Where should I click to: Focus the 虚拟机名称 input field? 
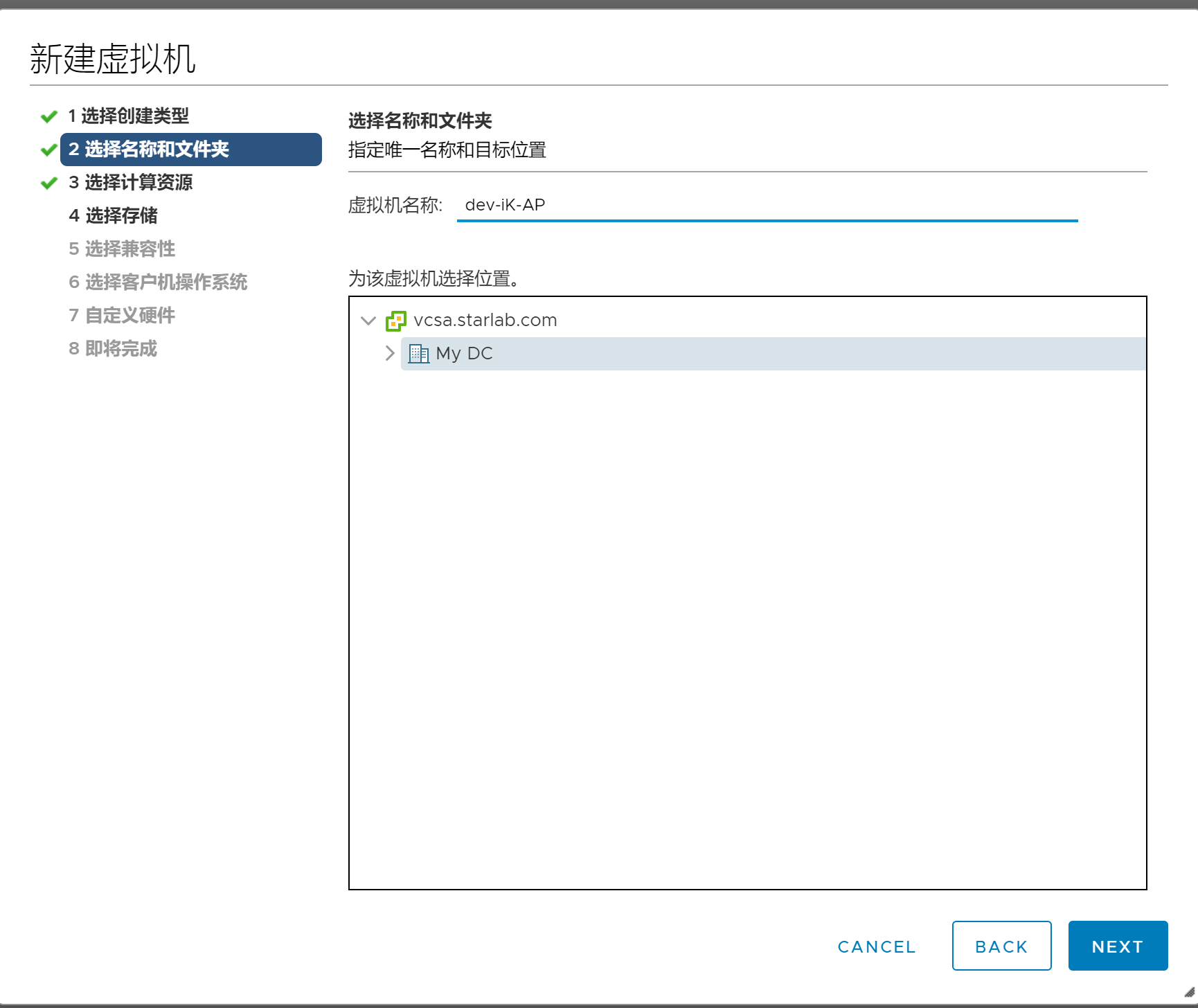pos(767,206)
